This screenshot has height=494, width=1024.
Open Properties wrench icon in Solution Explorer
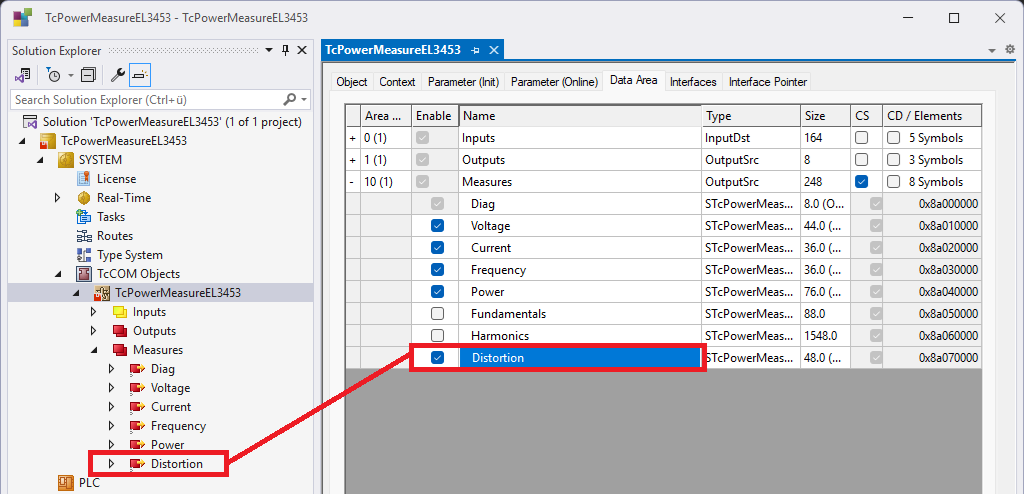coord(118,75)
